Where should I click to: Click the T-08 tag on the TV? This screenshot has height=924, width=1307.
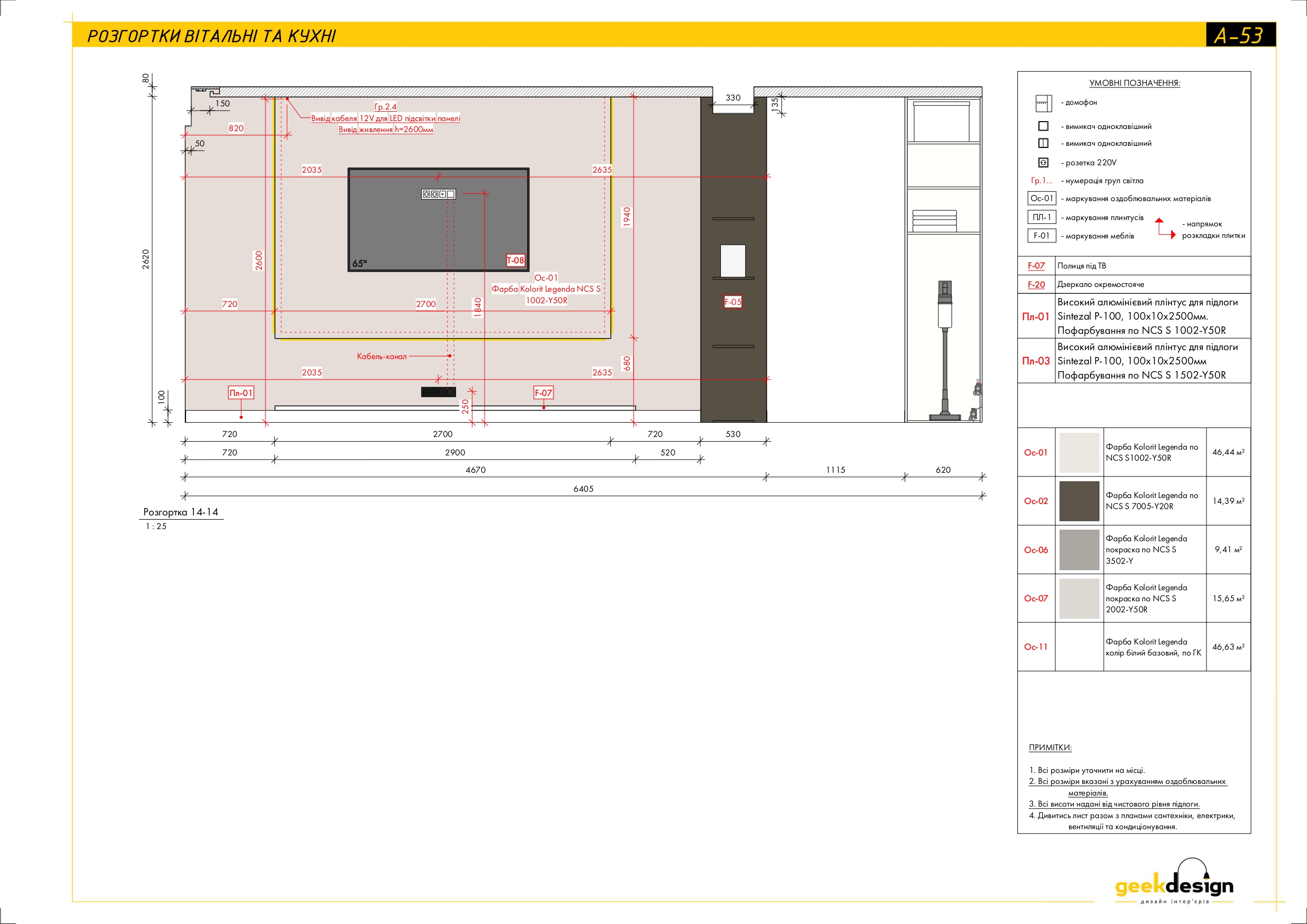click(516, 260)
